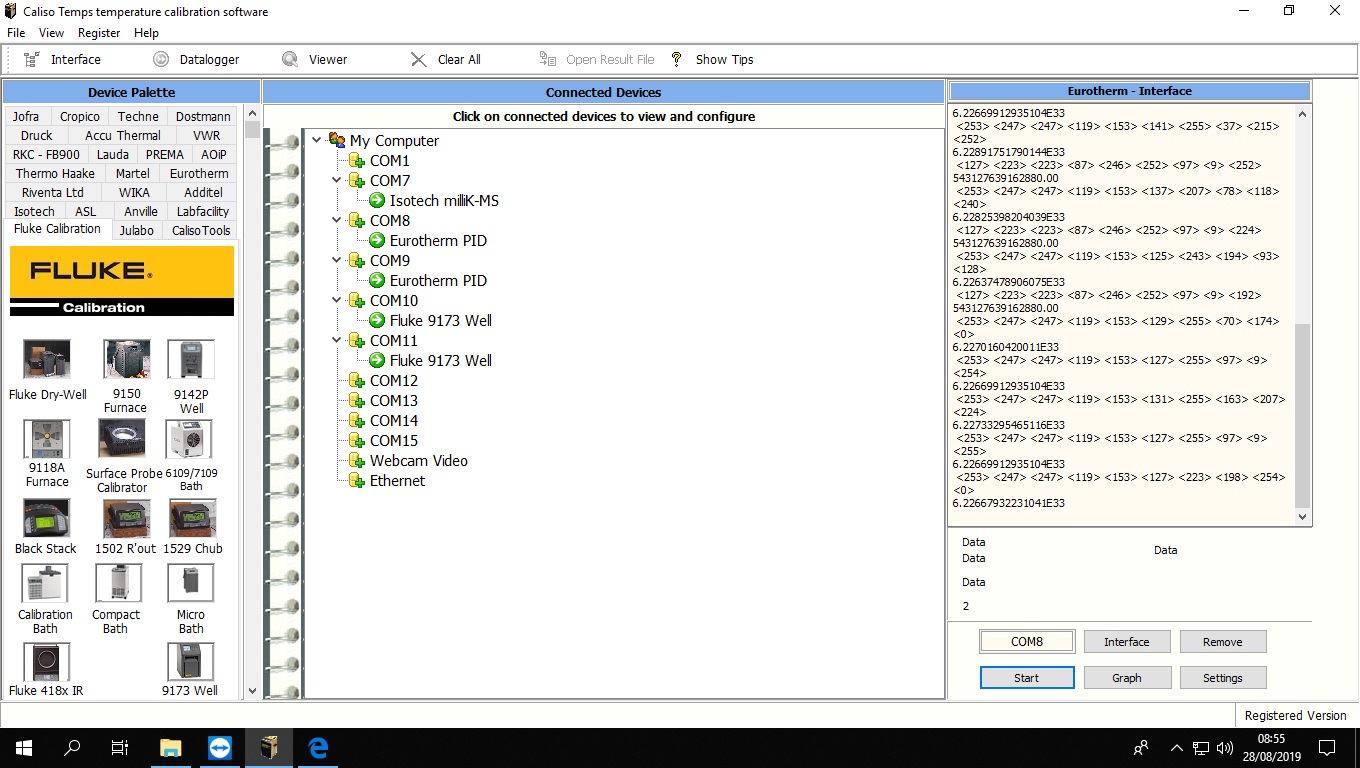This screenshot has width=1360, height=768.
Task: Select the Webcam Video tree item
Action: pyautogui.click(x=419, y=460)
